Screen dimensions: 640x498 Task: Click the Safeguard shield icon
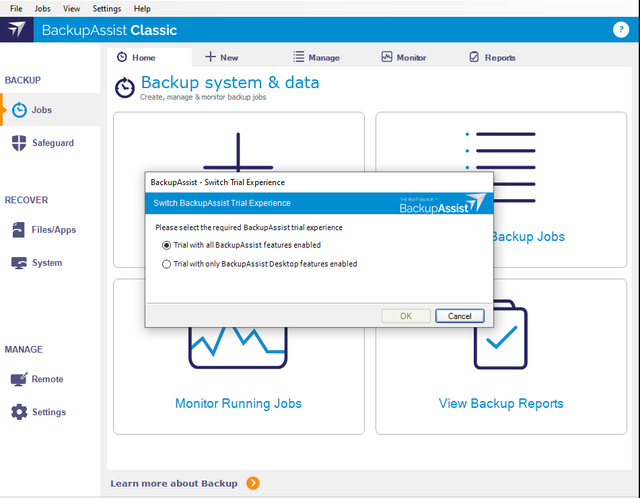(x=19, y=143)
